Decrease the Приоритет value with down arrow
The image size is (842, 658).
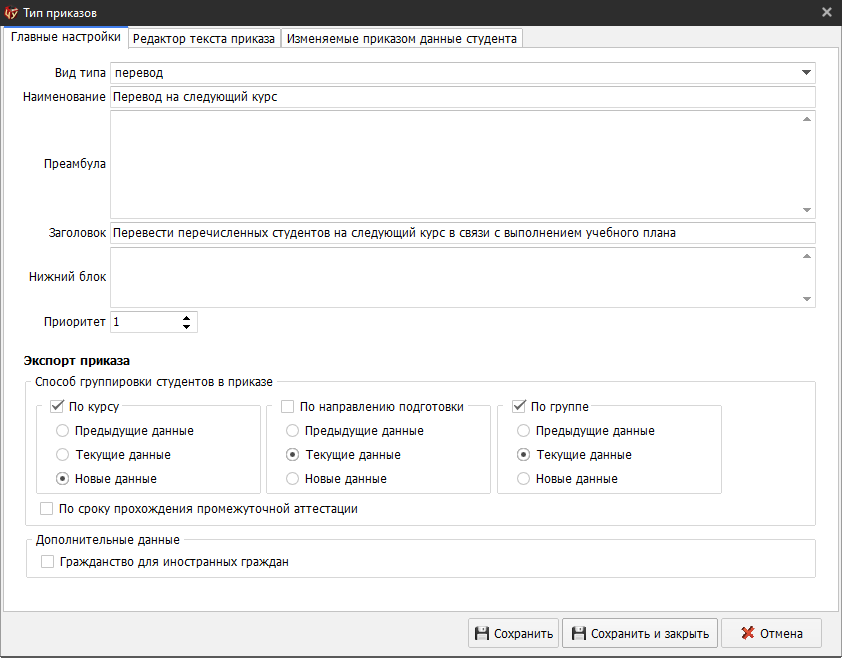pos(186,327)
